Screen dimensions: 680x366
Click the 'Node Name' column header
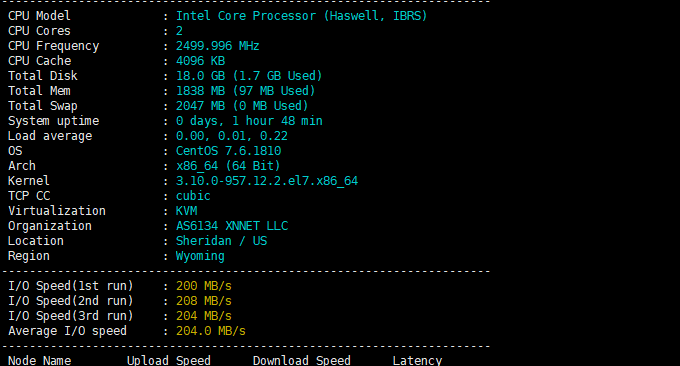click(x=39, y=361)
